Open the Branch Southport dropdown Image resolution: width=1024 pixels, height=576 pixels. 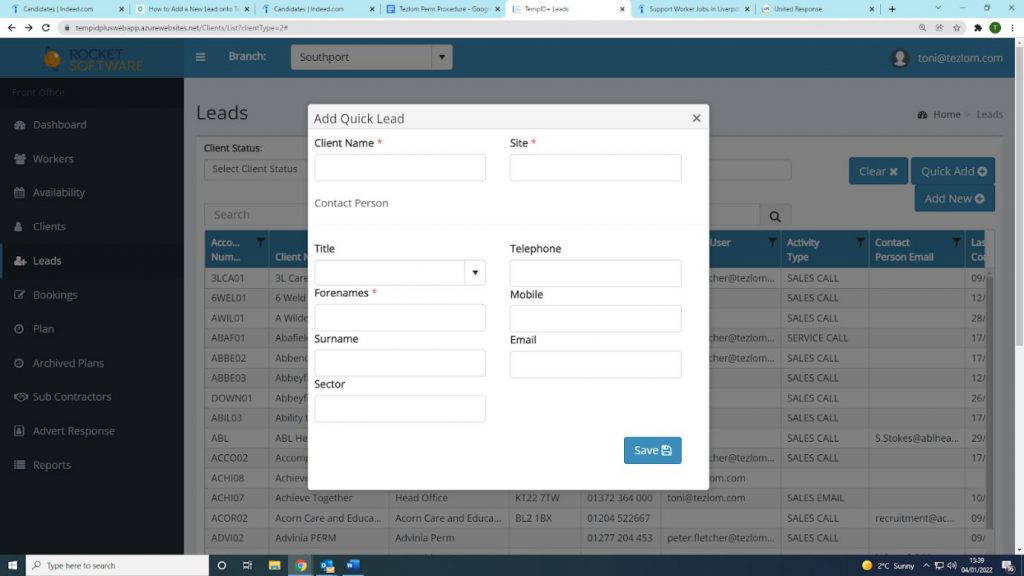(x=441, y=57)
